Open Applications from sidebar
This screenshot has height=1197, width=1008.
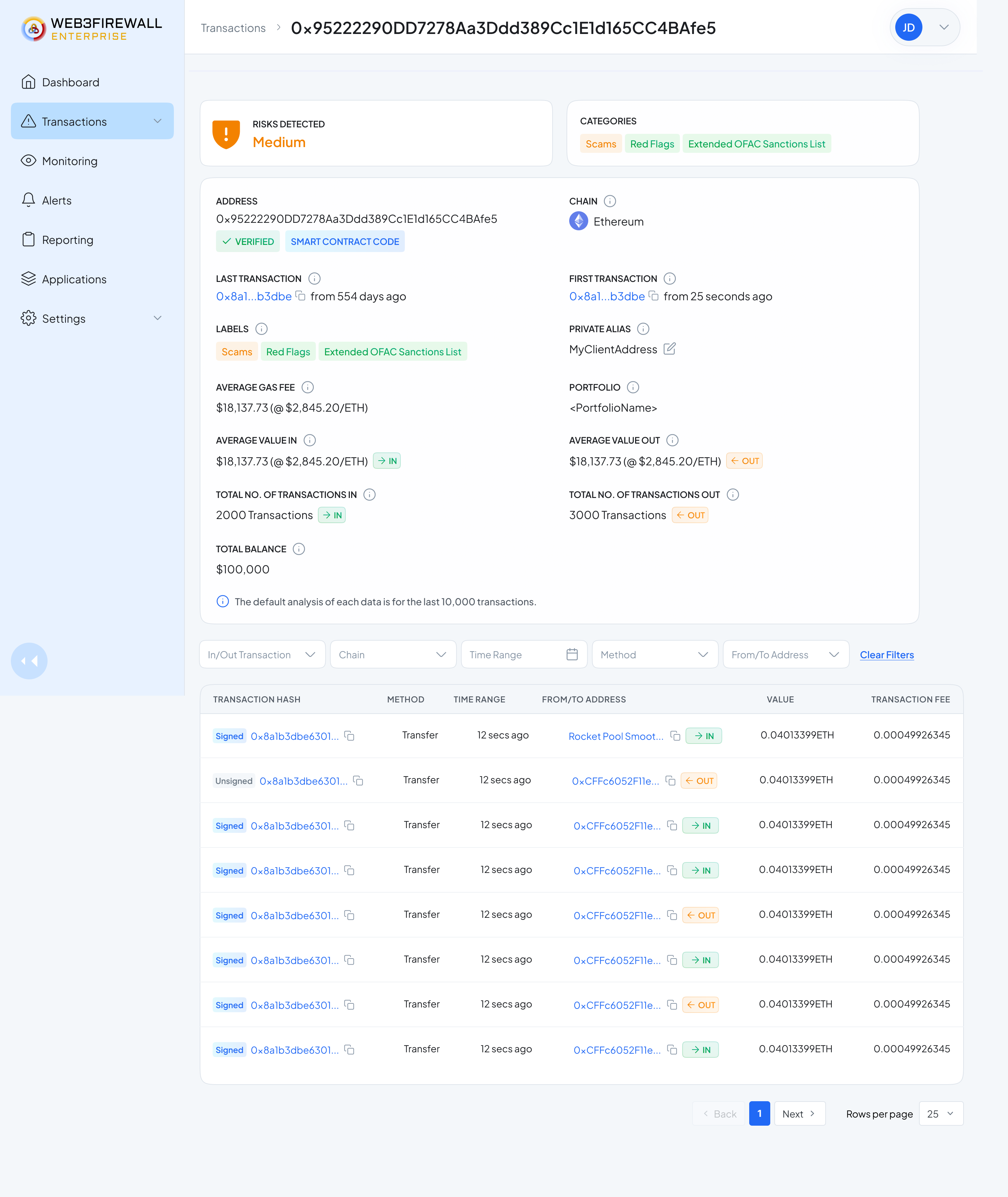(92, 279)
